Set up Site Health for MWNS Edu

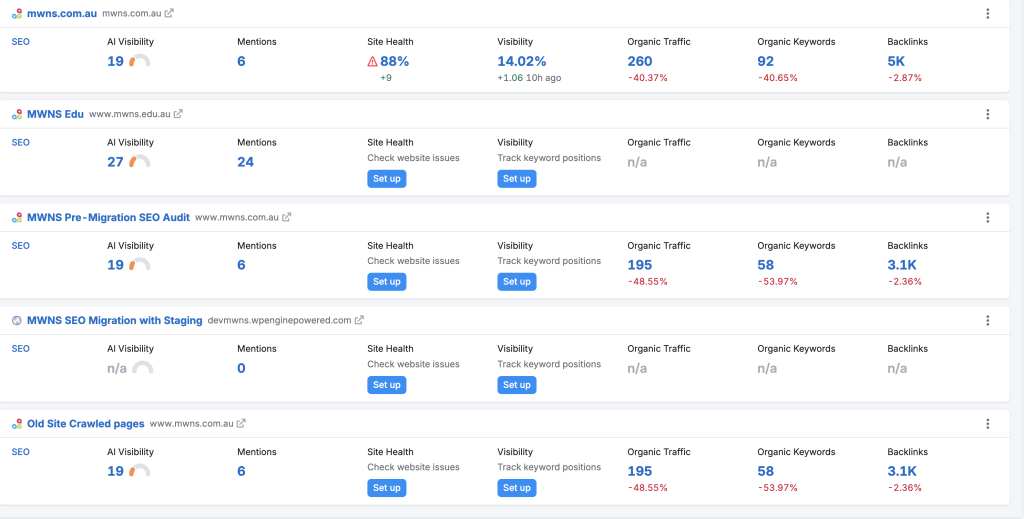pos(386,179)
